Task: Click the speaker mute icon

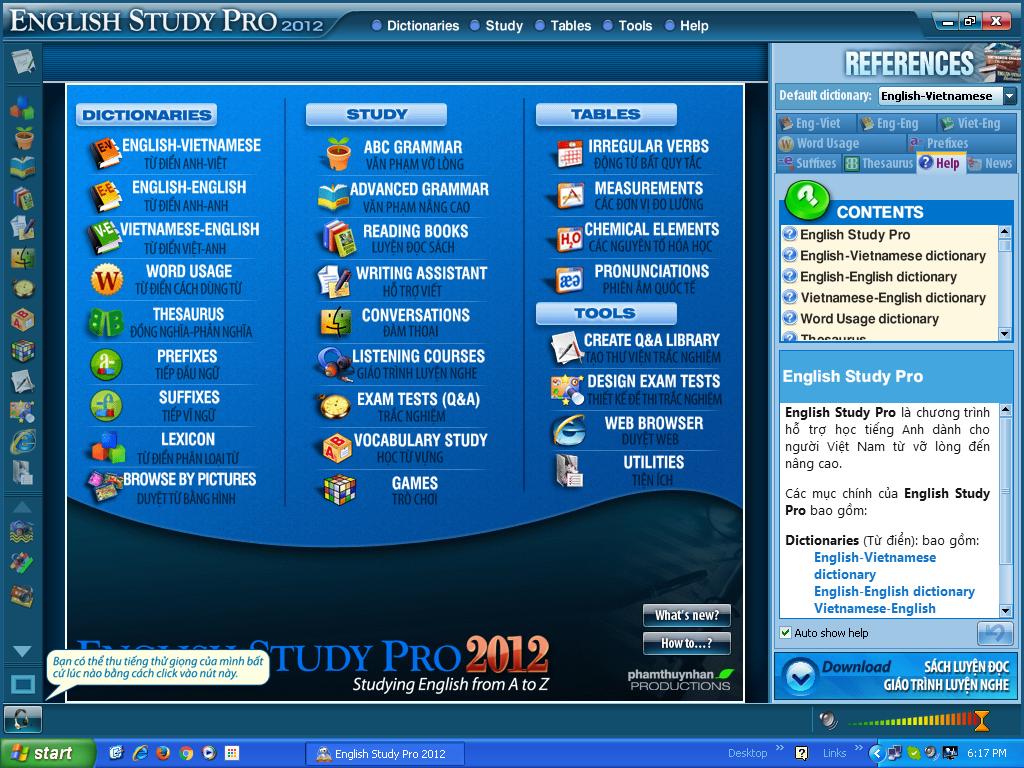Action: 827,720
